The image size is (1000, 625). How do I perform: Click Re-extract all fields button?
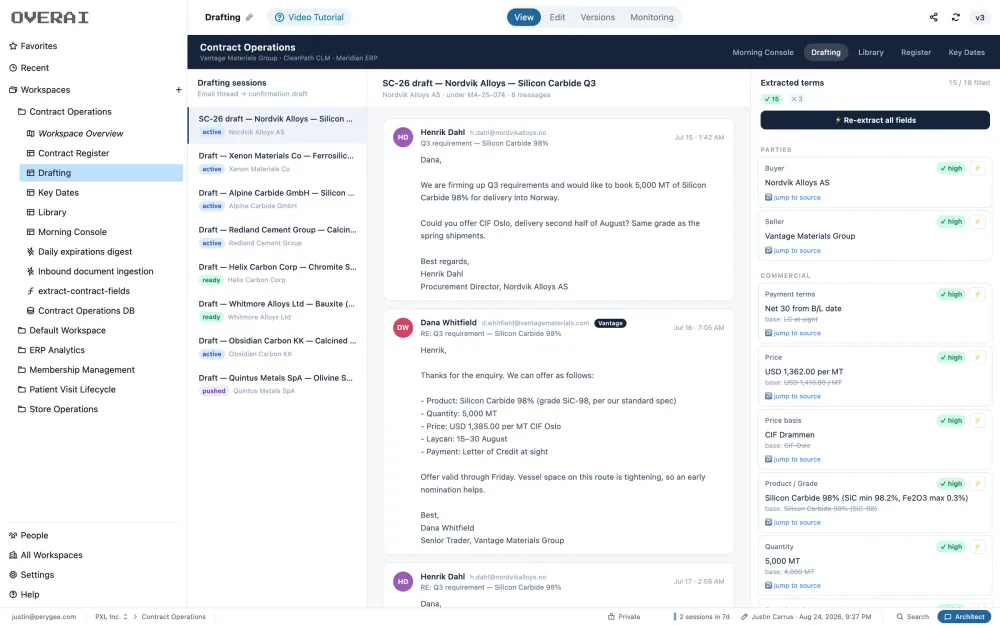click(x=875, y=120)
